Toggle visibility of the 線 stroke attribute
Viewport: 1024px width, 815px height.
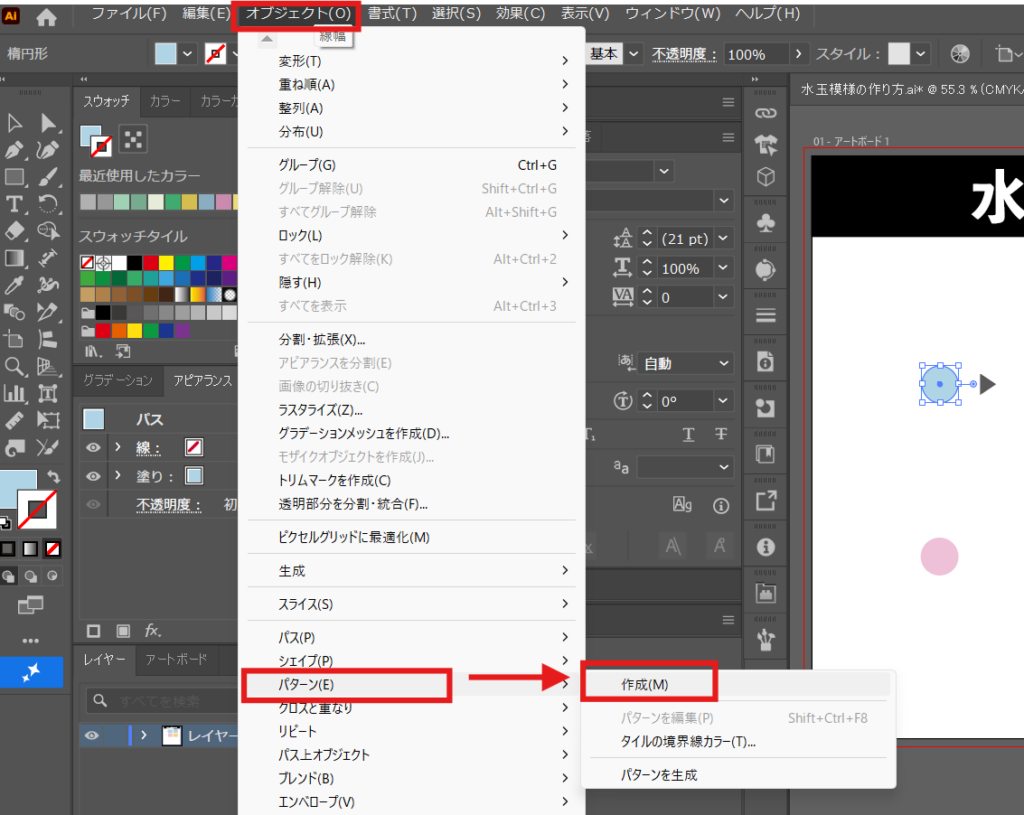(93, 447)
